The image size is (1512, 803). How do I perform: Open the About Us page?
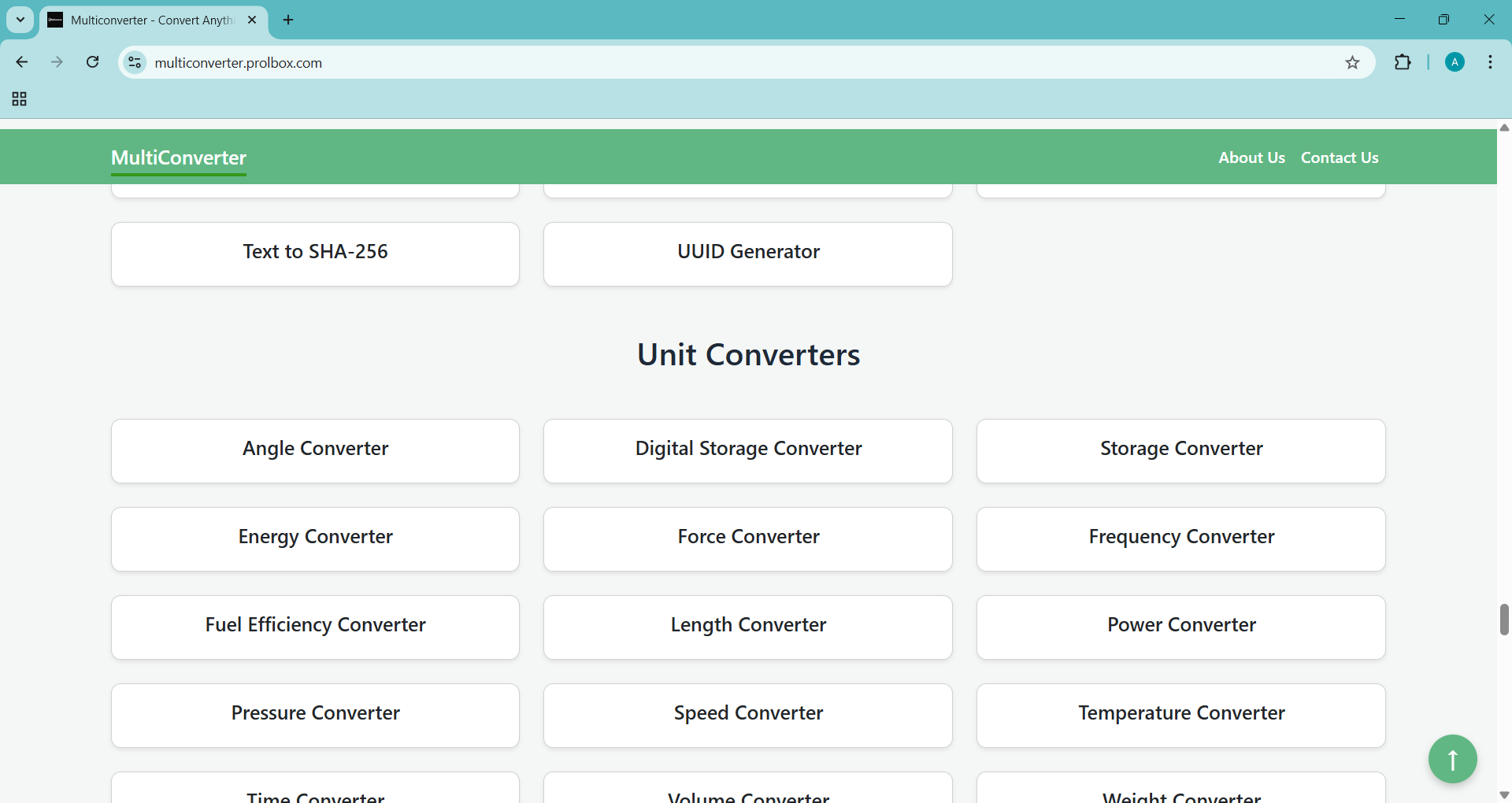[x=1251, y=157]
